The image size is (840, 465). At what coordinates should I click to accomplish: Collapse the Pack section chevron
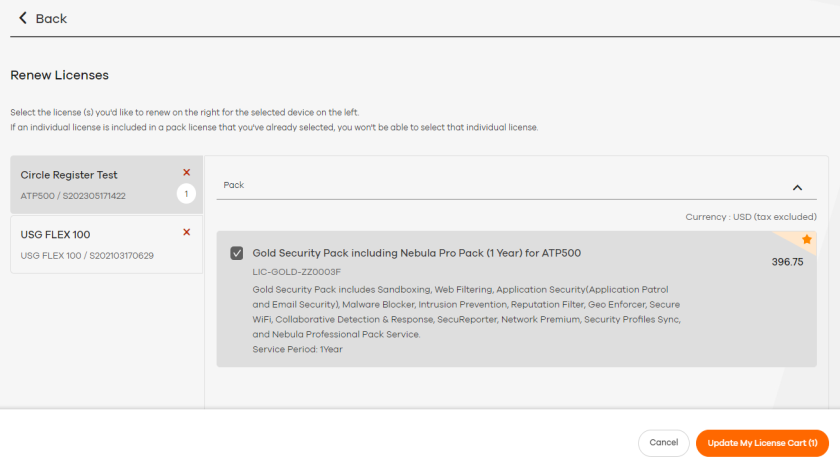tap(797, 188)
